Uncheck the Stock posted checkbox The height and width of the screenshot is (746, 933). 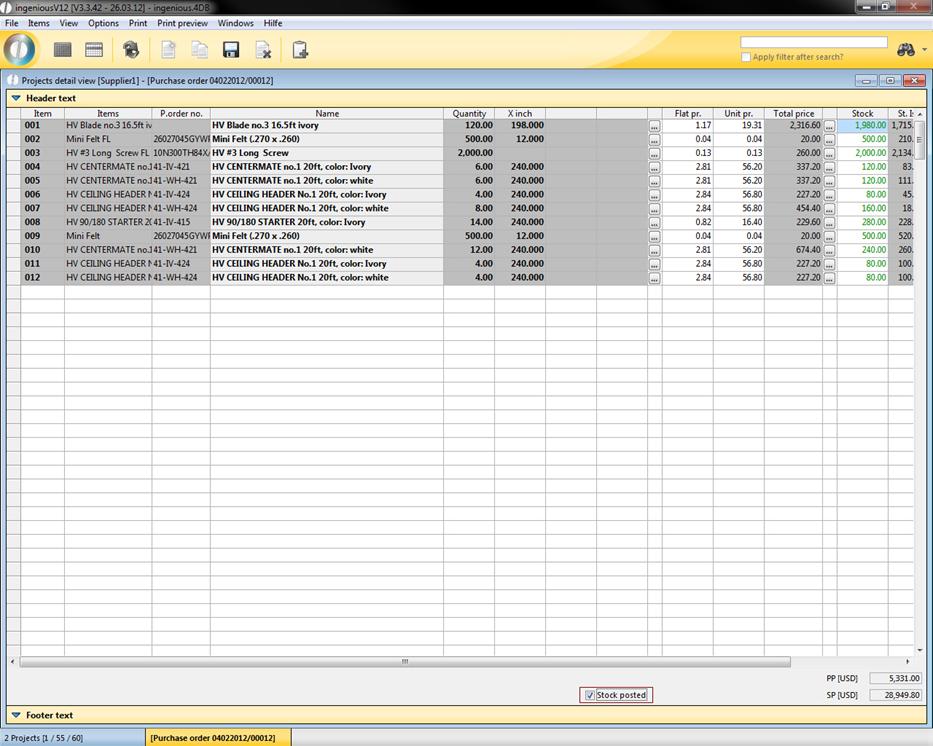tap(590, 695)
